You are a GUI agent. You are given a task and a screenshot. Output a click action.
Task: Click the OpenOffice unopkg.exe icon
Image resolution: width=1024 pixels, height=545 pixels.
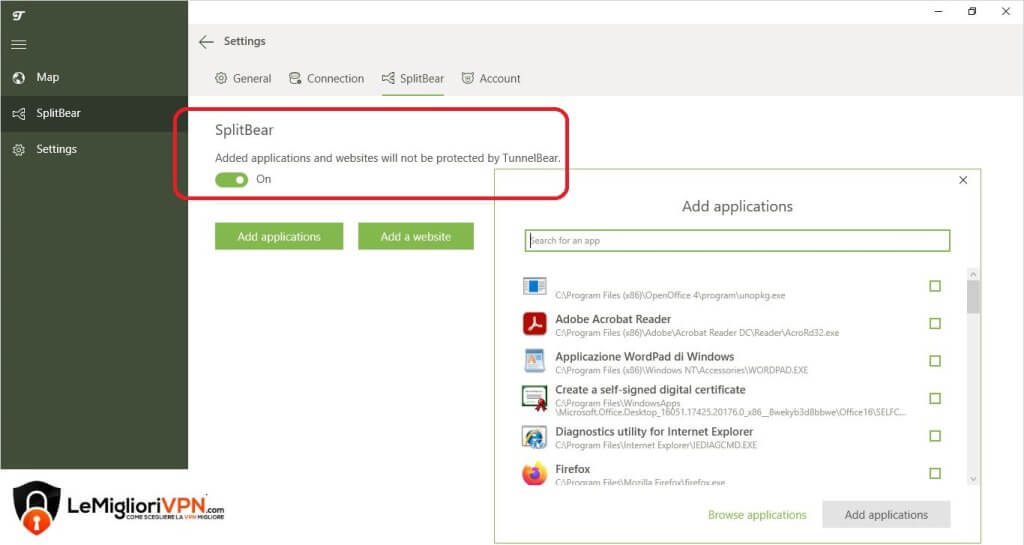534,286
